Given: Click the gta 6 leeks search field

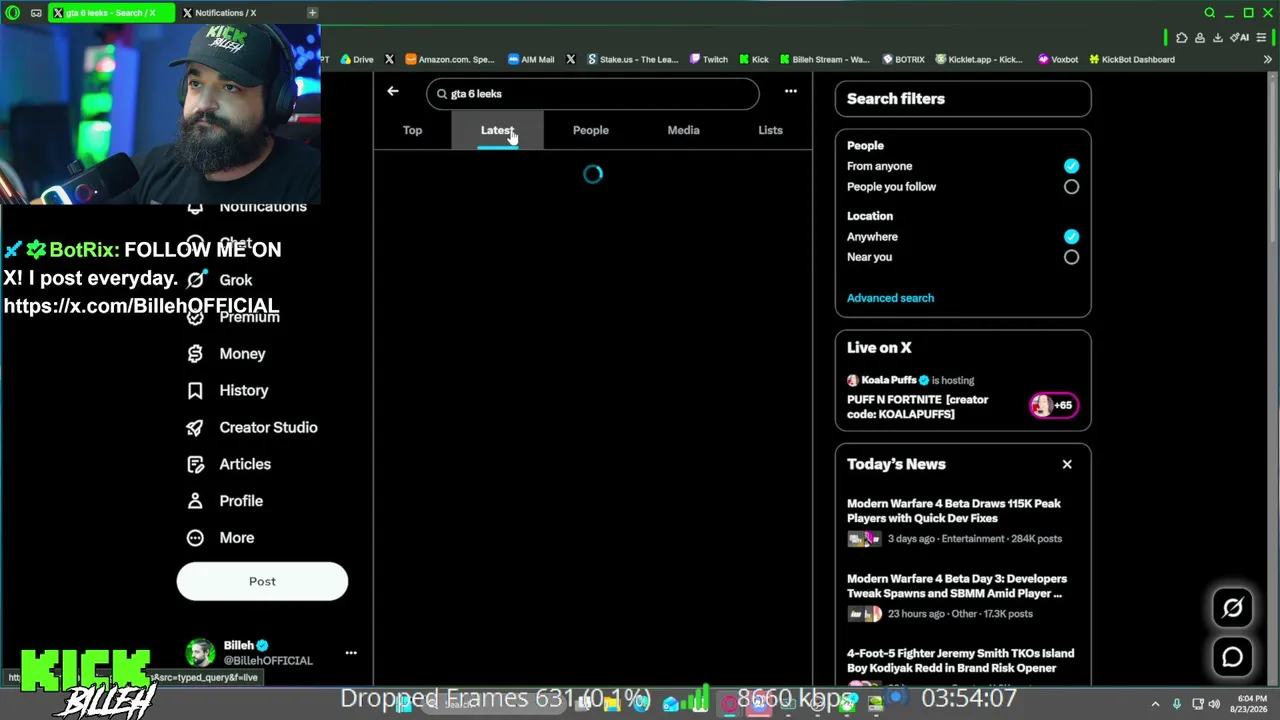Looking at the screenshot, I should click(593, 94).
